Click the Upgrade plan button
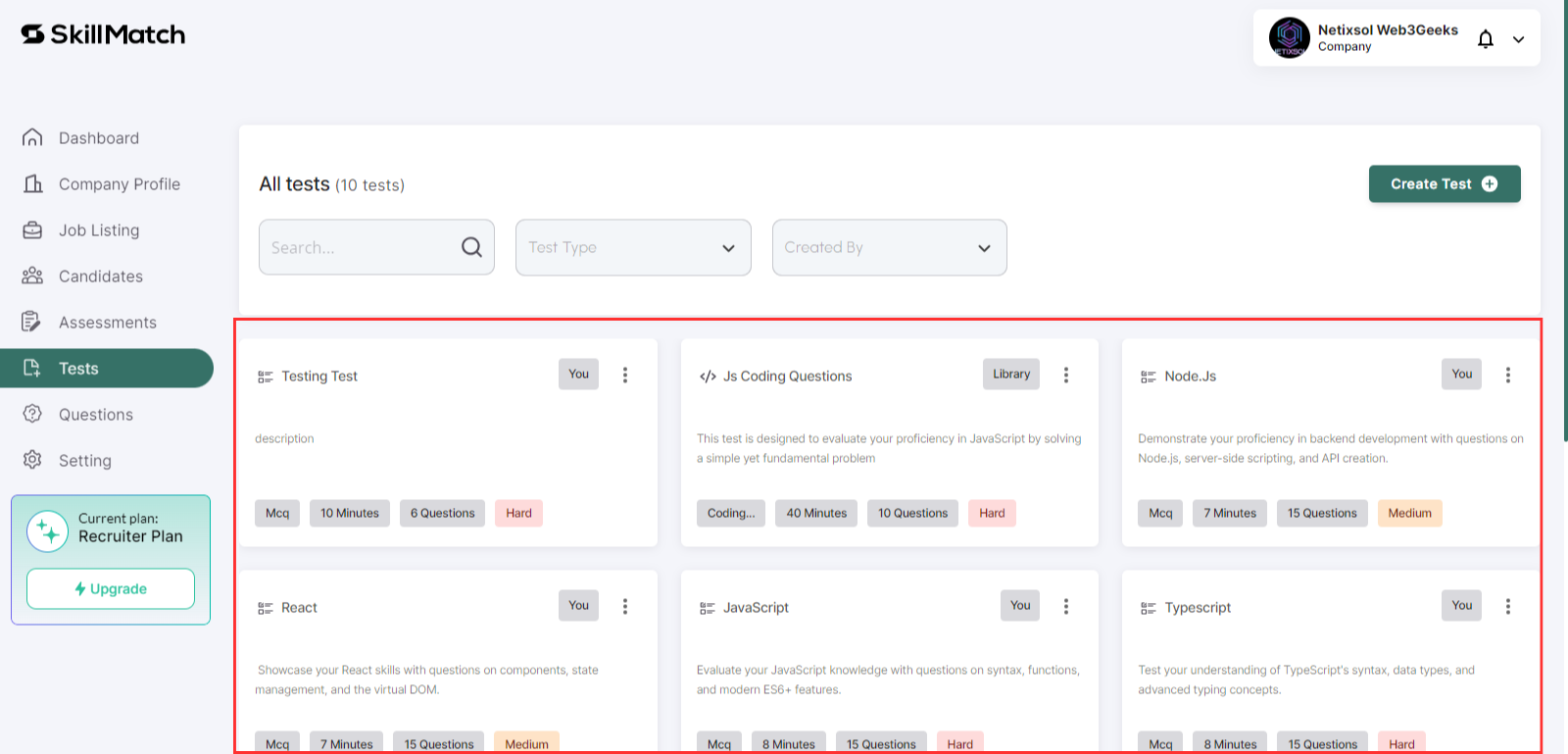The image size is (1568, 754). 111,588
